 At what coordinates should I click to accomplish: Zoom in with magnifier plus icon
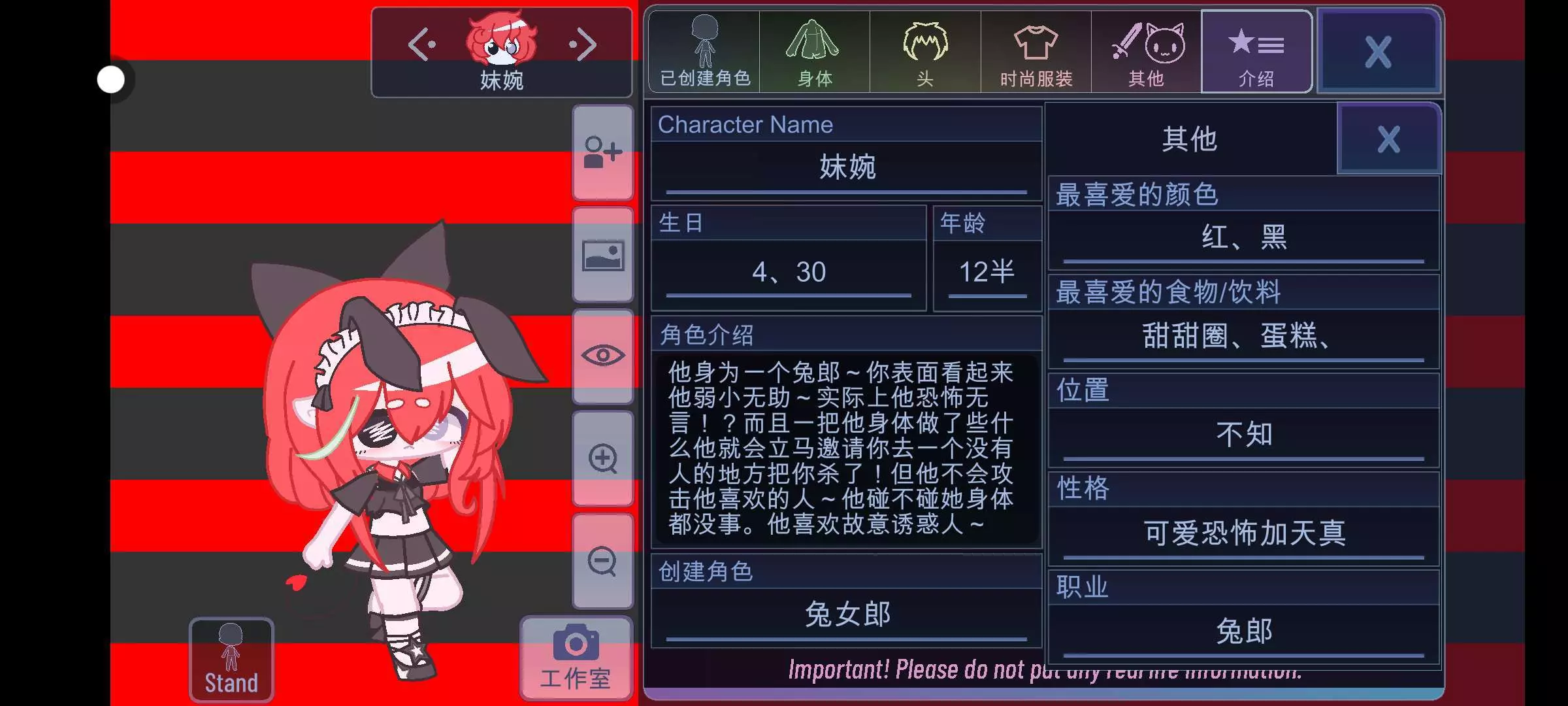coord(602,458)
